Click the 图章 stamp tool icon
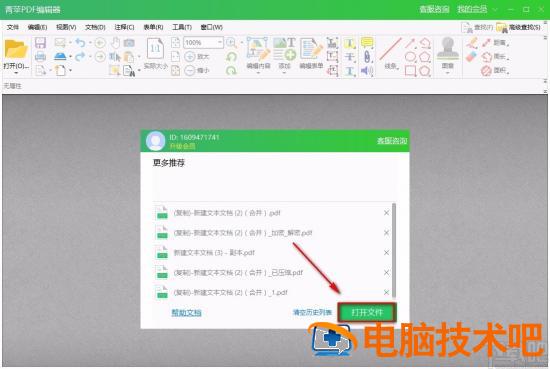The height and width of the screenshot is (369, 550). 447,49
